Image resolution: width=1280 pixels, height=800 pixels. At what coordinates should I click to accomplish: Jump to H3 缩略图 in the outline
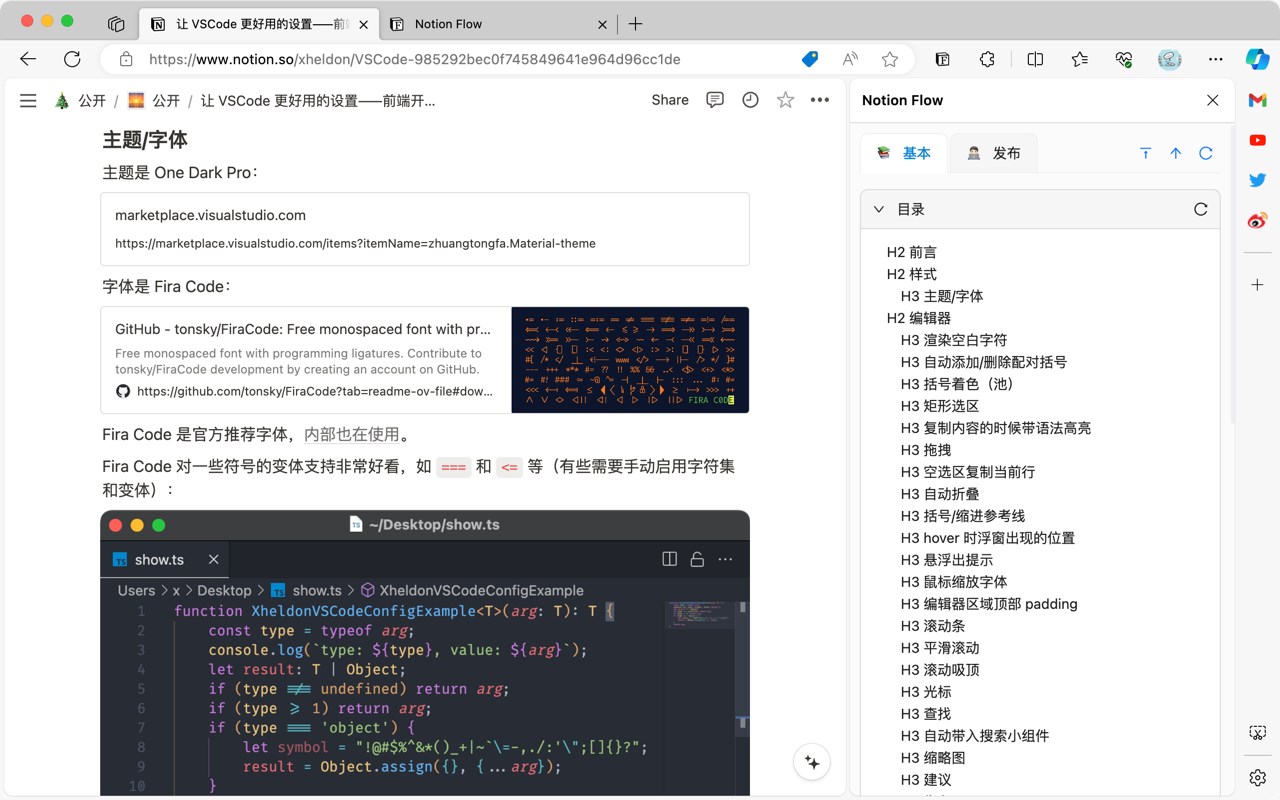click(x=933, y=758)
